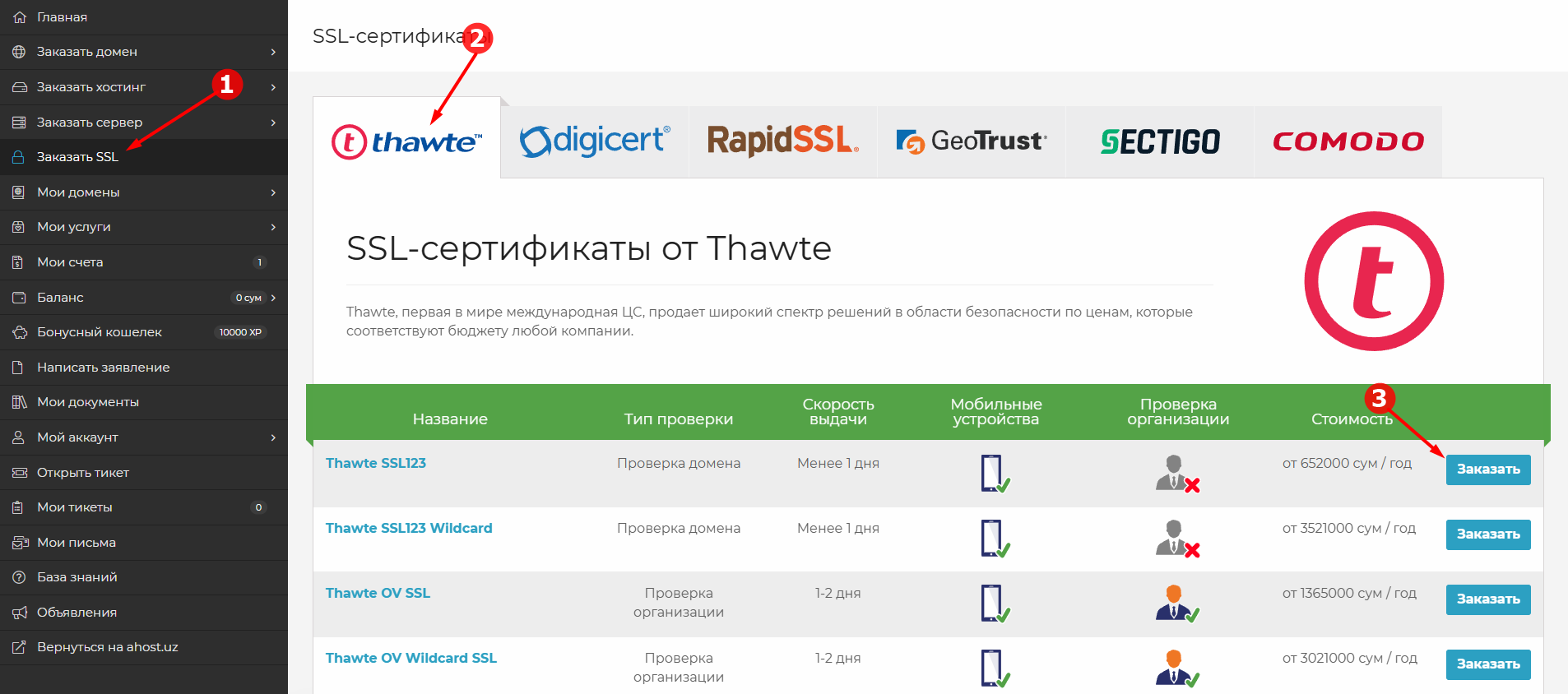Switch to the GeoTrust tab

tap(972, 141)
